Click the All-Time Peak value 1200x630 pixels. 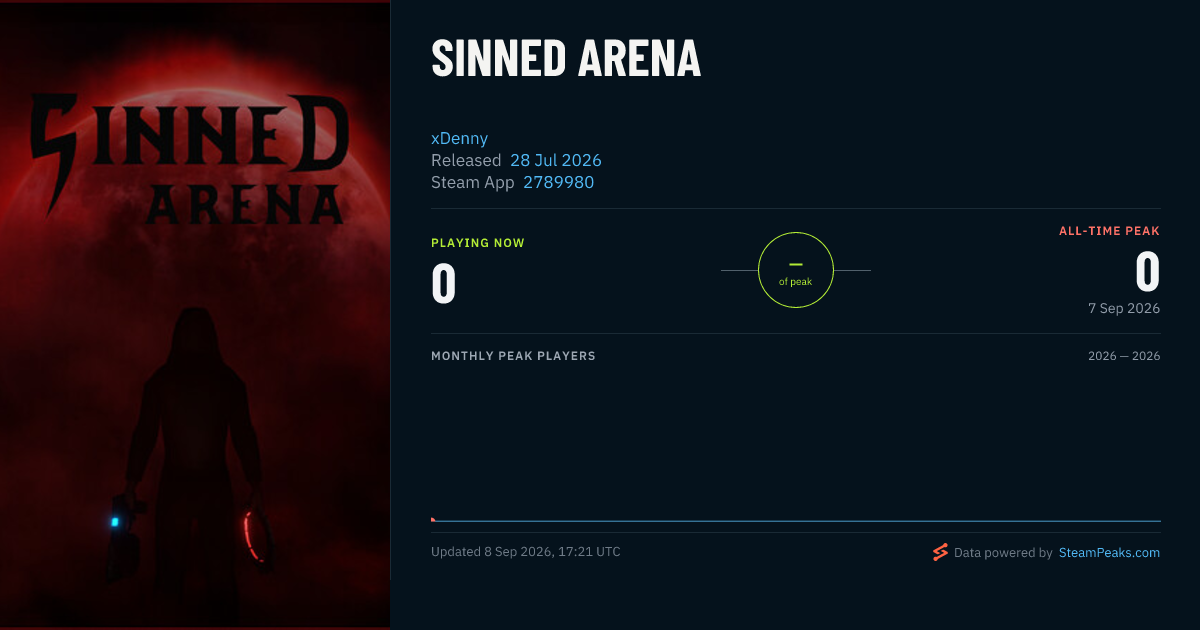tap(1147, 271)
